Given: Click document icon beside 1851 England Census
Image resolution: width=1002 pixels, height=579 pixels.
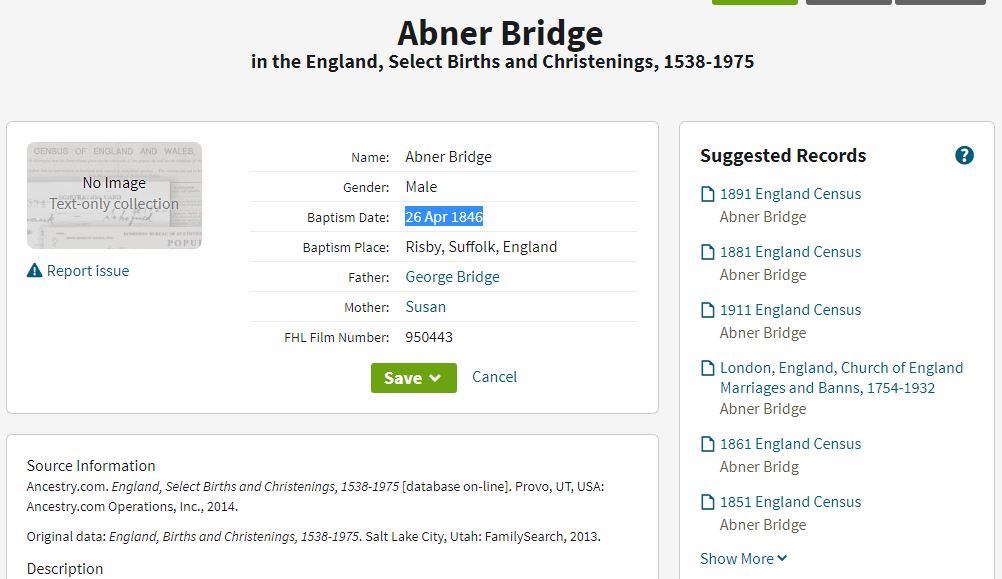Looking at the screenshot, I should coord(707,502).
